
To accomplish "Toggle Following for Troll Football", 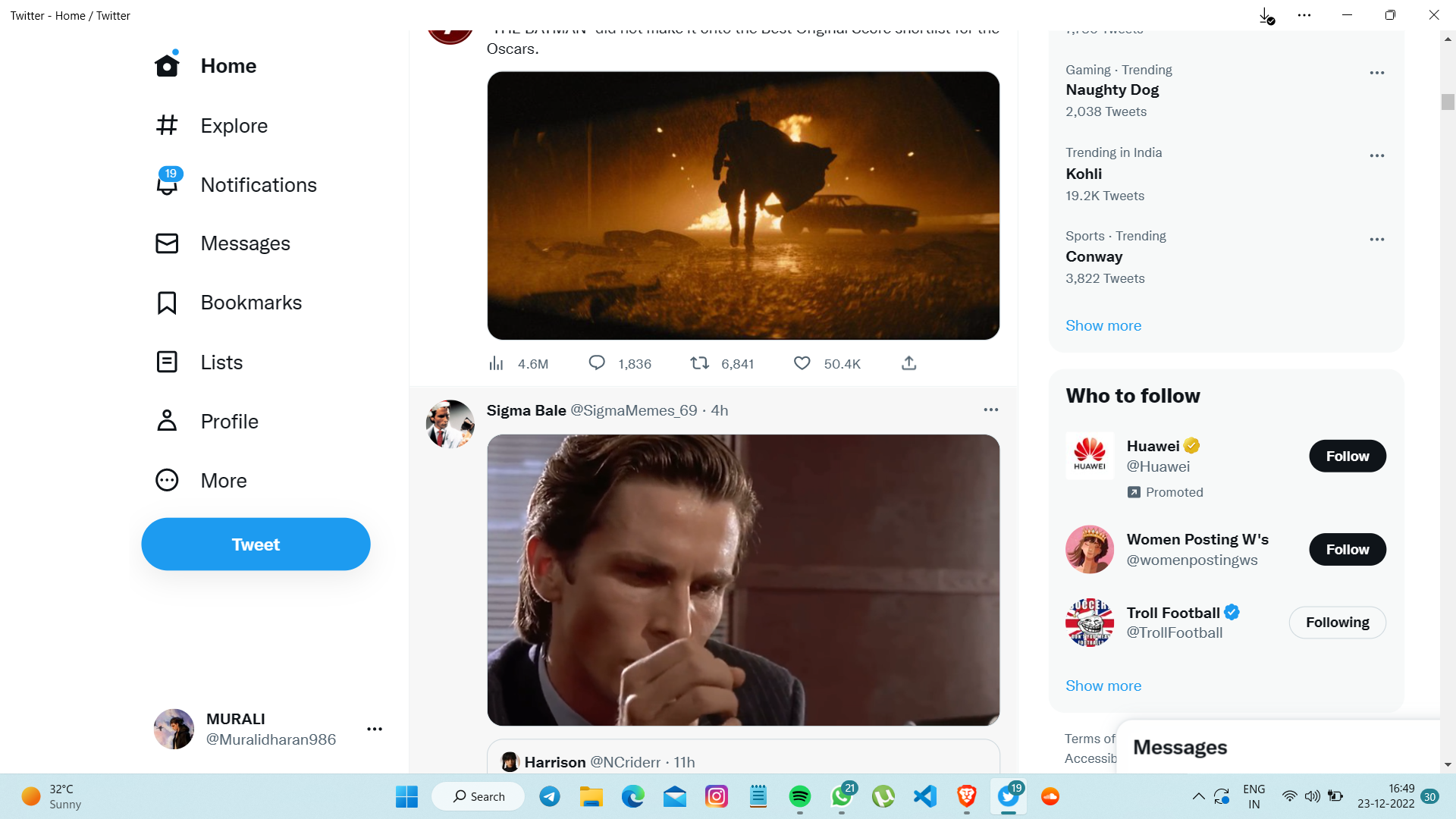I will (1338, 622).
